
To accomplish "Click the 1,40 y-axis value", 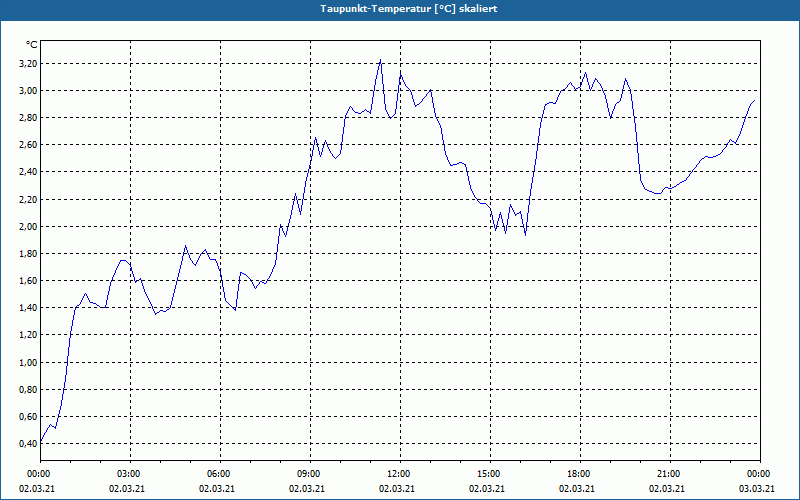I will (x=28, y=308).
